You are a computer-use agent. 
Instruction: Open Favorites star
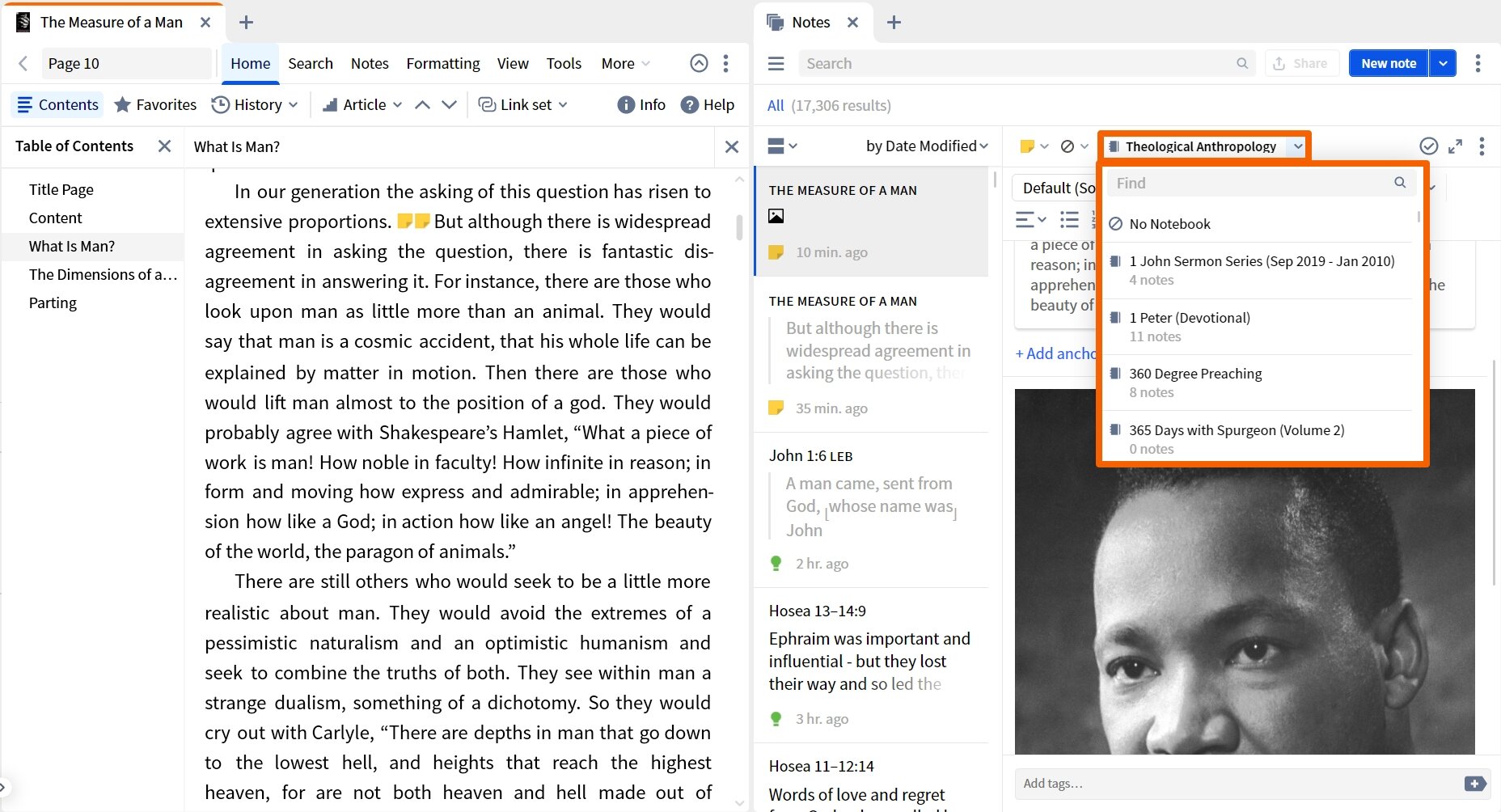point(155,104)
